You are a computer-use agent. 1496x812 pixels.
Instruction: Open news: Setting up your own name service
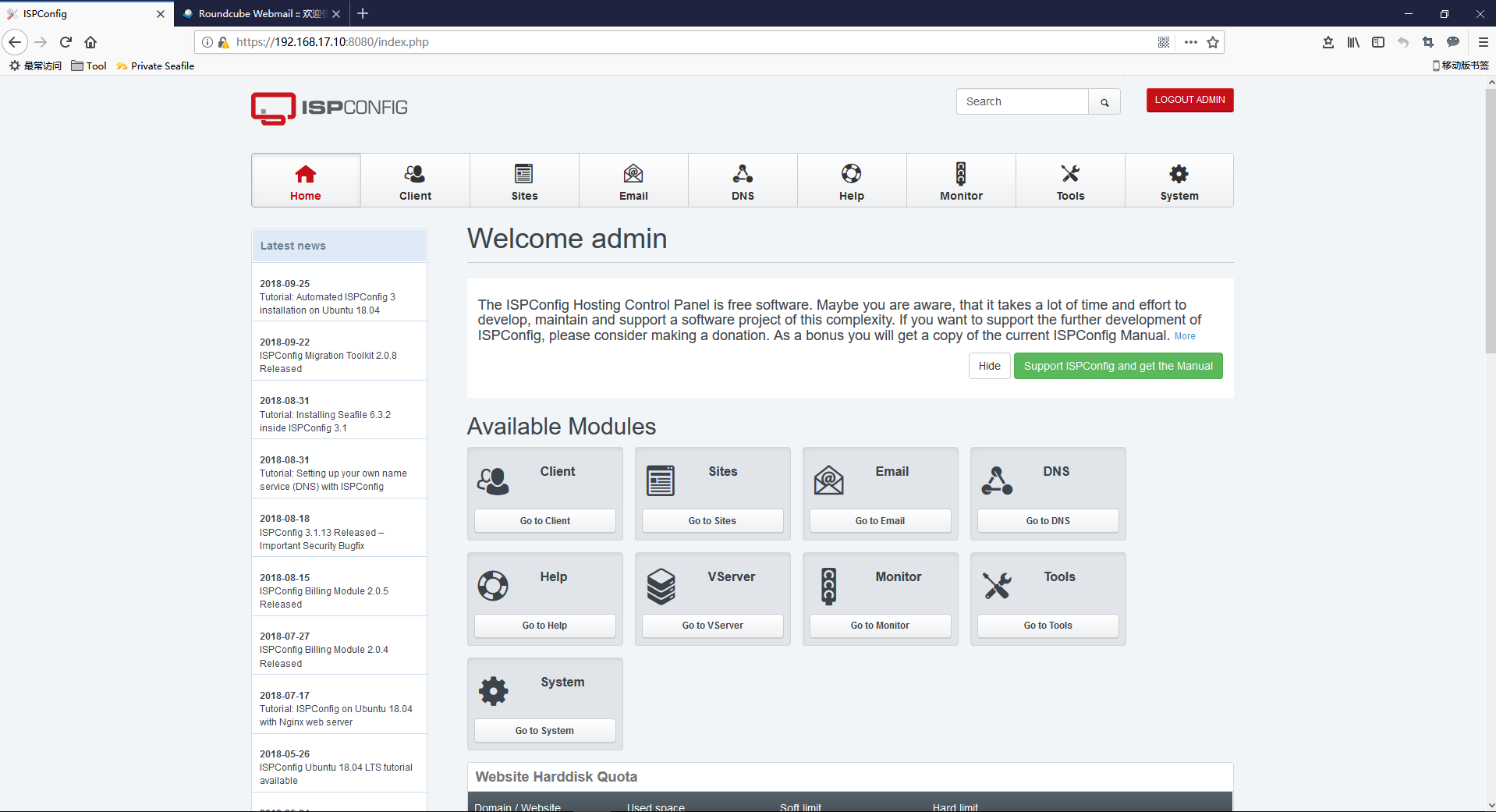(333, 480)
